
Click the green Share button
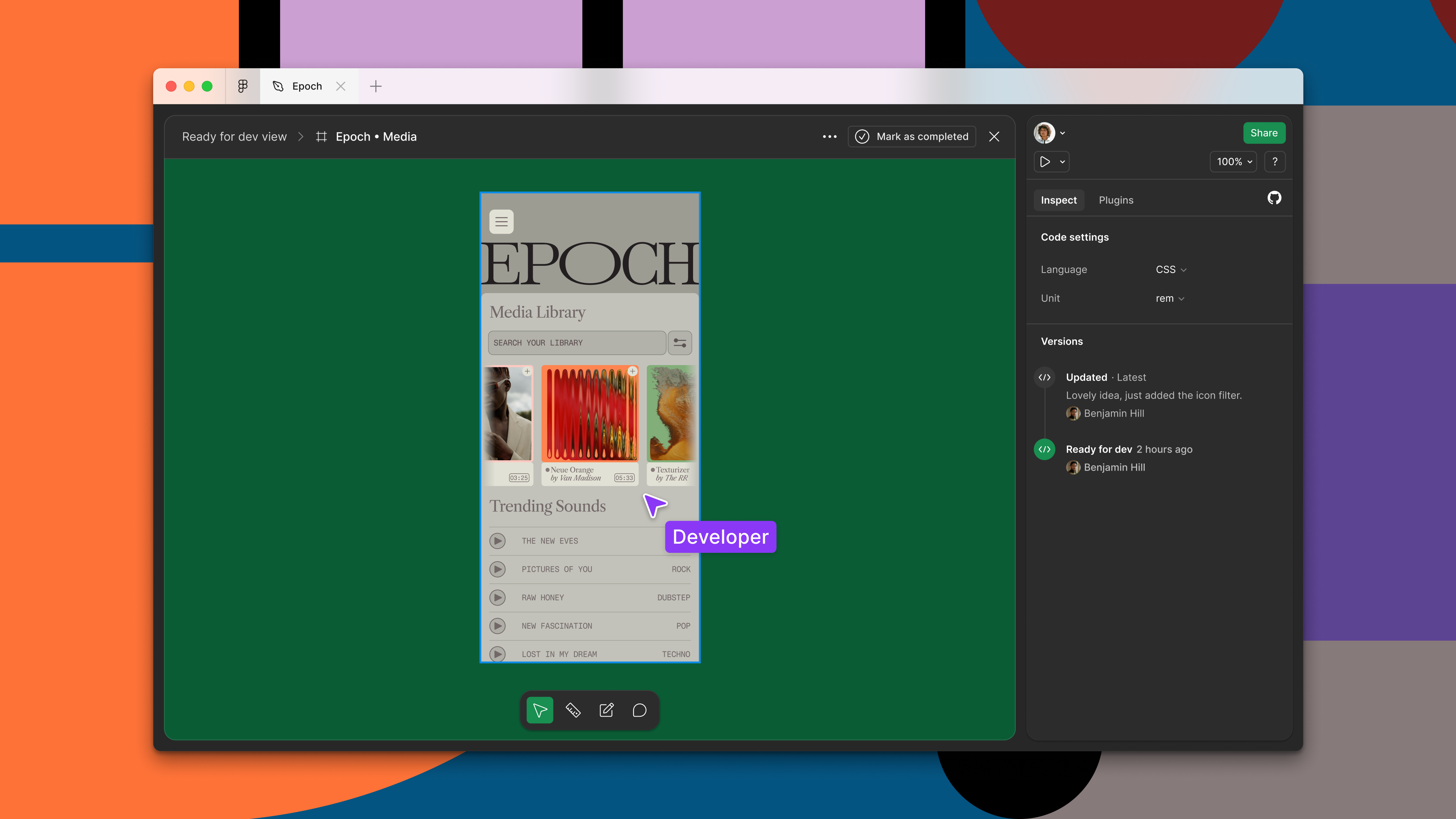[x=1264, y=133]
